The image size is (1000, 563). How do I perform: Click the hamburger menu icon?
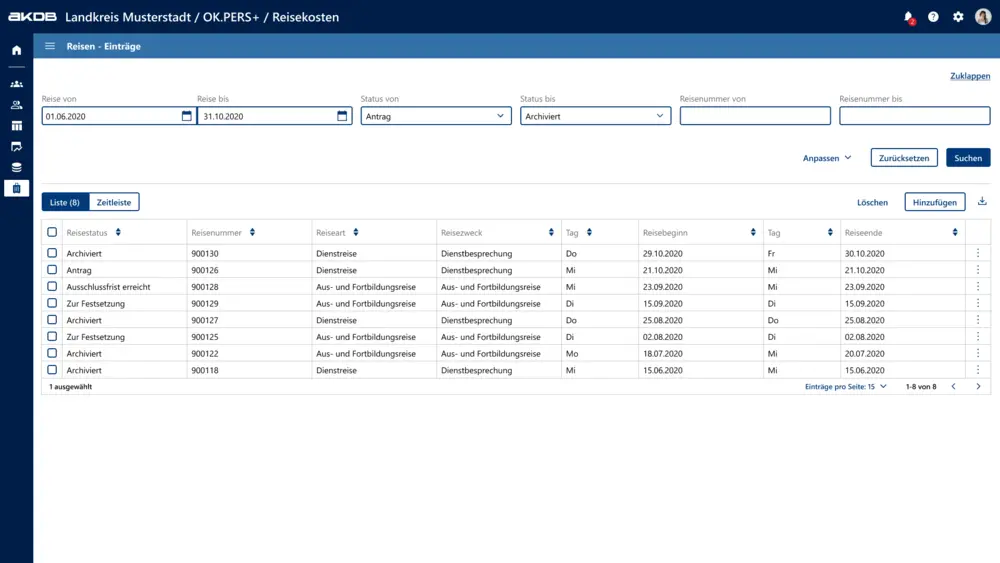(50, 46)
